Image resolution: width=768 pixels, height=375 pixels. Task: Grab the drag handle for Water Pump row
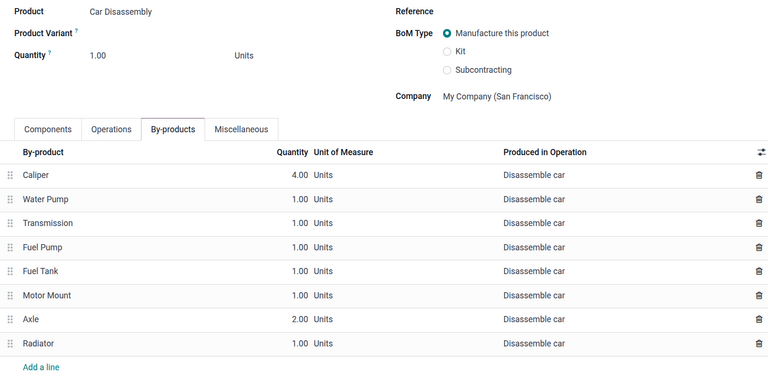point(10,199)
